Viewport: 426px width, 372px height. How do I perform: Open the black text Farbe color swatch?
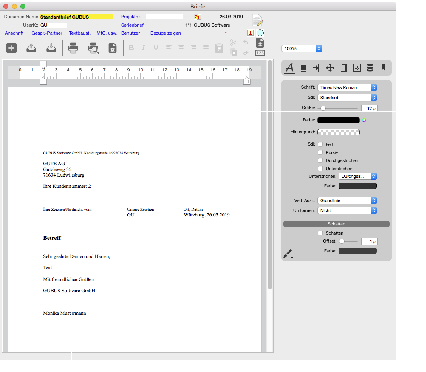[x=339, y=120]
